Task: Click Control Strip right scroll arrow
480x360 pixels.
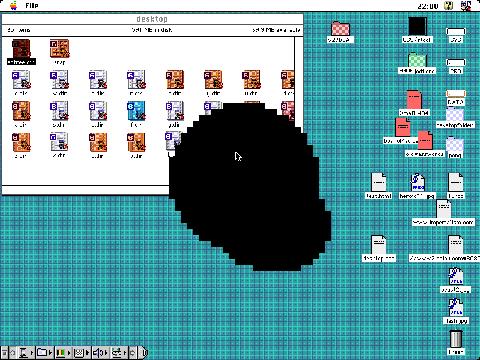Action: 133,352
